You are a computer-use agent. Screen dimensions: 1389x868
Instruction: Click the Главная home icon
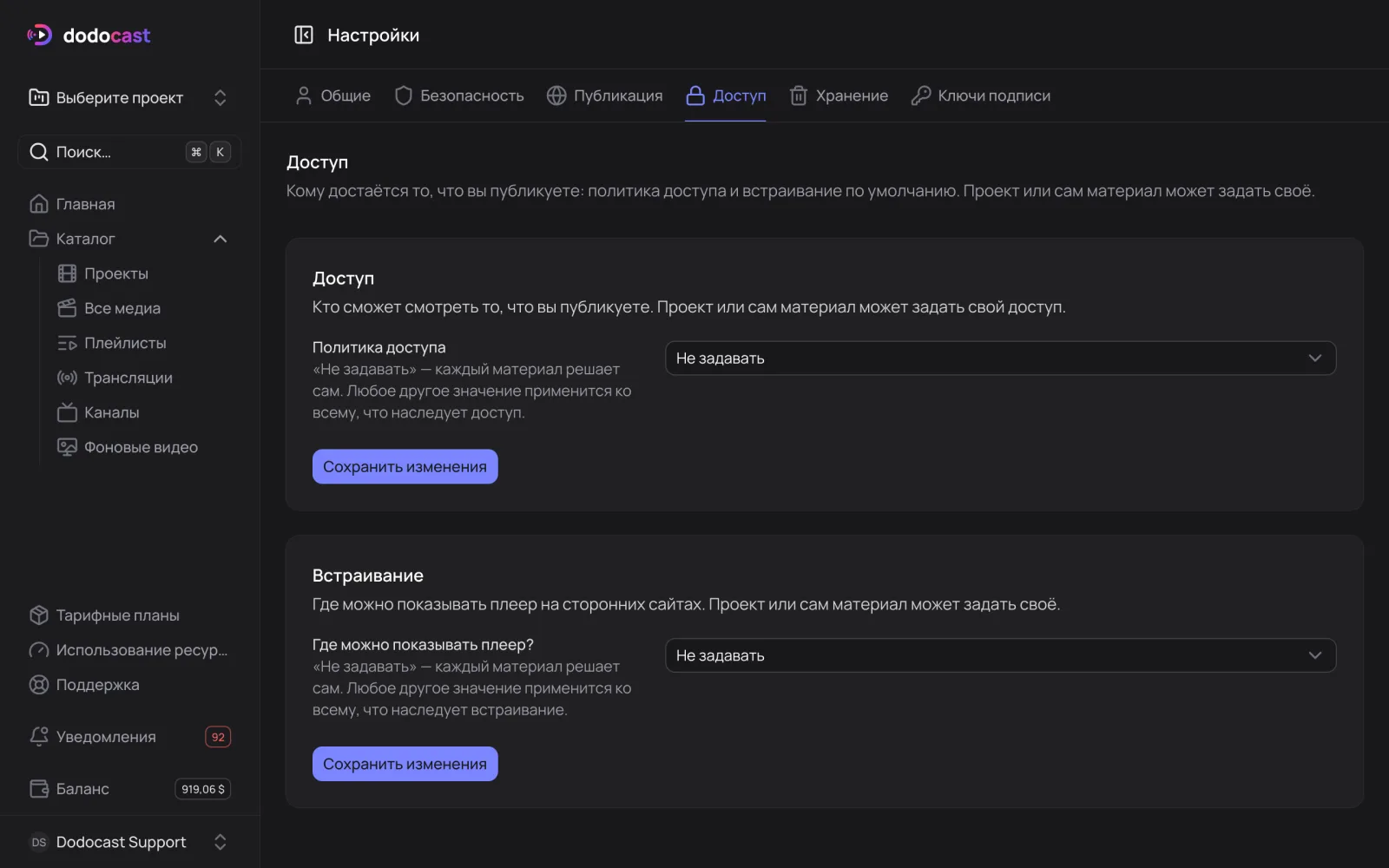click(x=39, y=204)
